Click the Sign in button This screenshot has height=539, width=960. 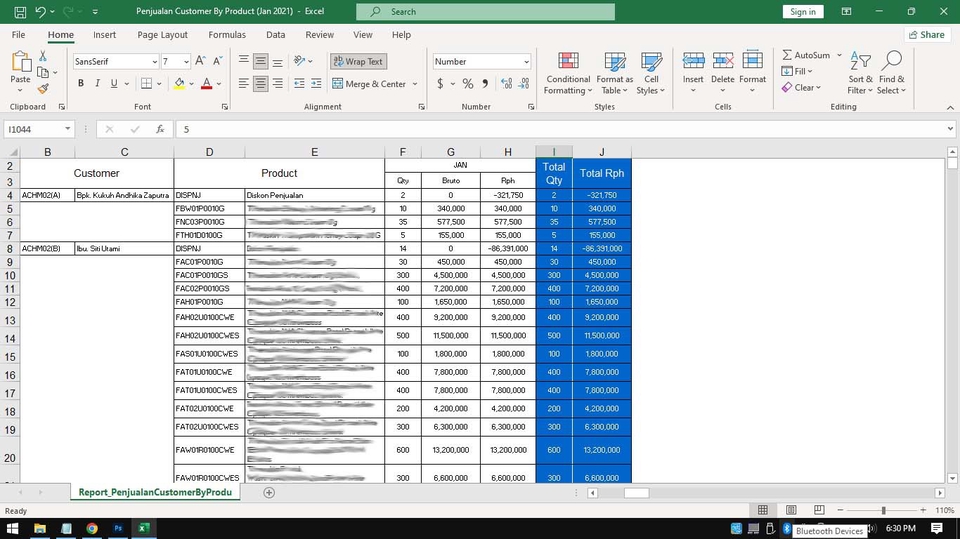(x=802, y=12)
